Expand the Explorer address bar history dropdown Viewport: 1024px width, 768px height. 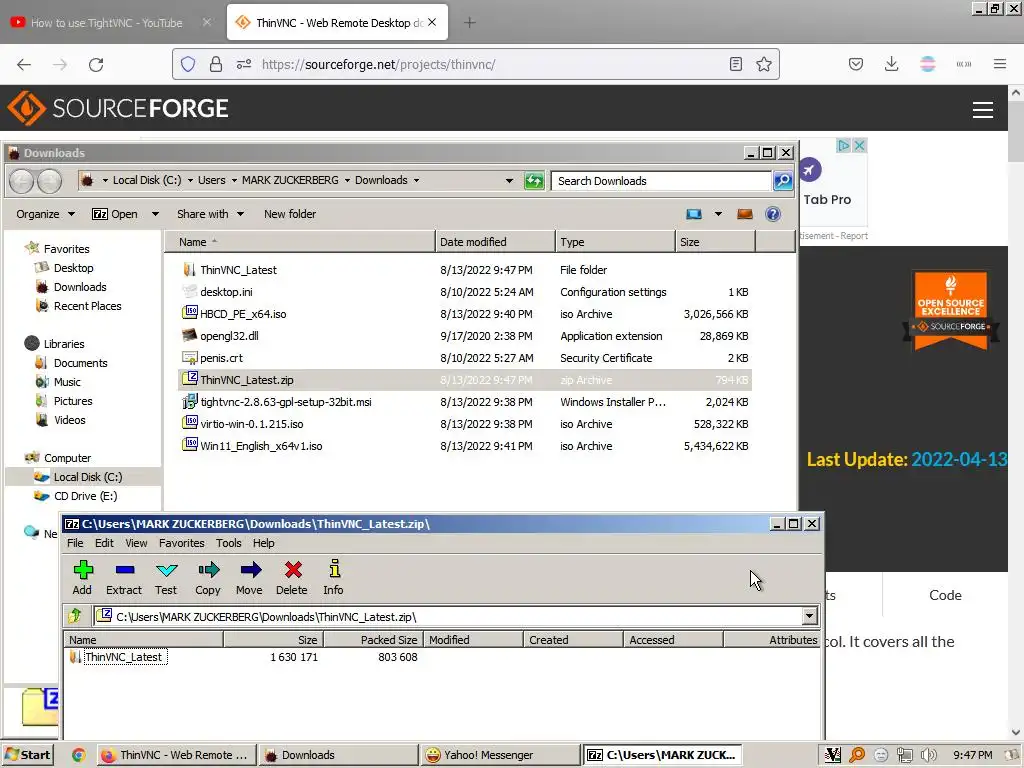pyautogui.click(x=509, y=181)
